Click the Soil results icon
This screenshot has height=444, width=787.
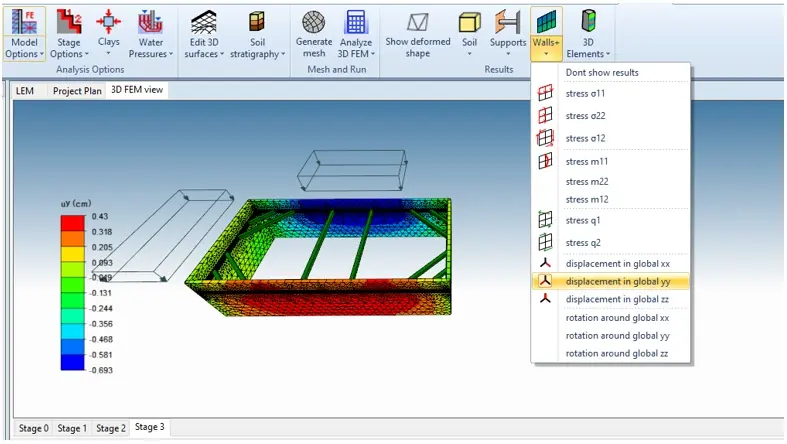click(x=469, y=23)
